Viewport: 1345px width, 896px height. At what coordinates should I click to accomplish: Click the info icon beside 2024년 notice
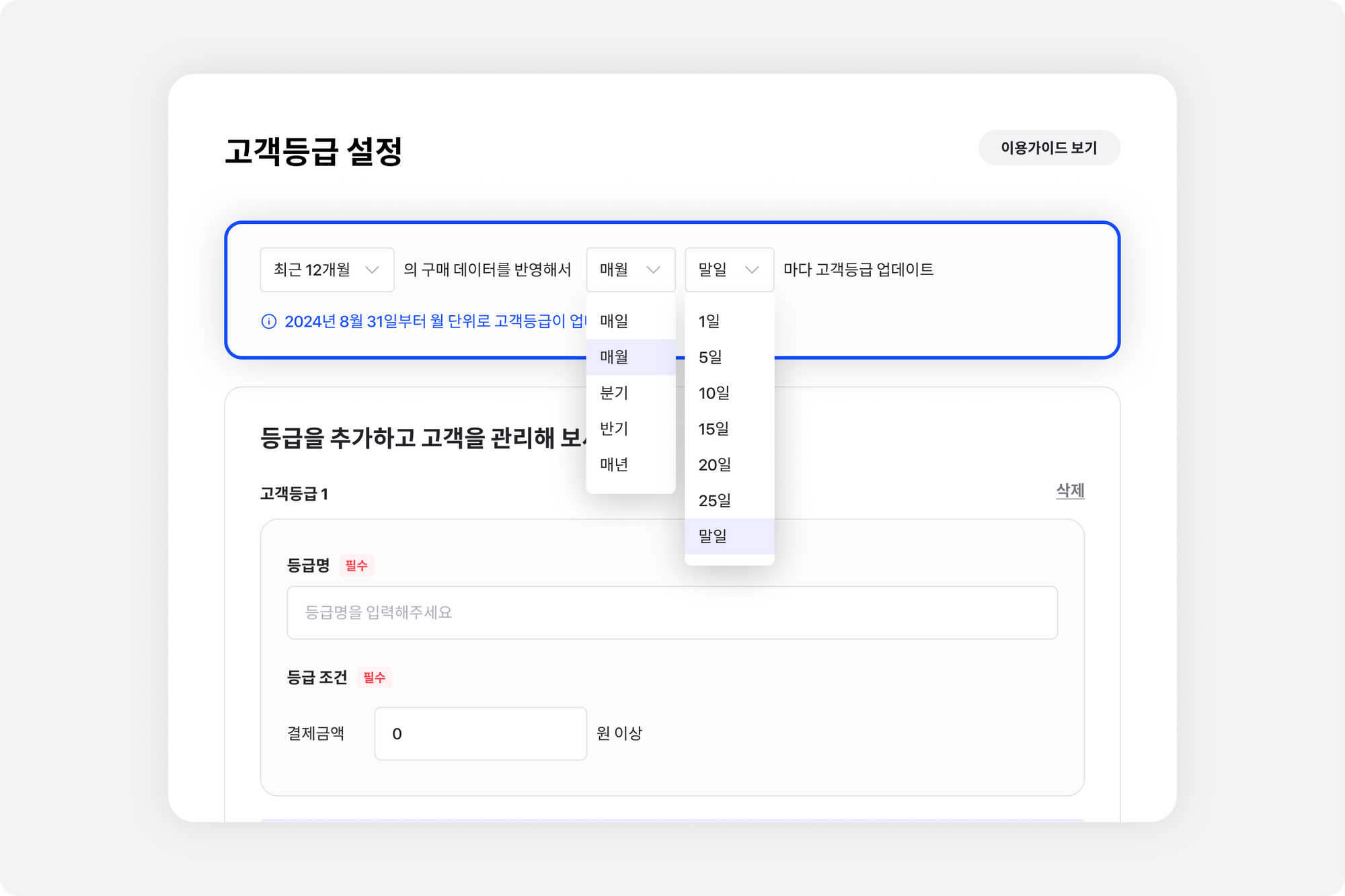click(x=268, y=321)
